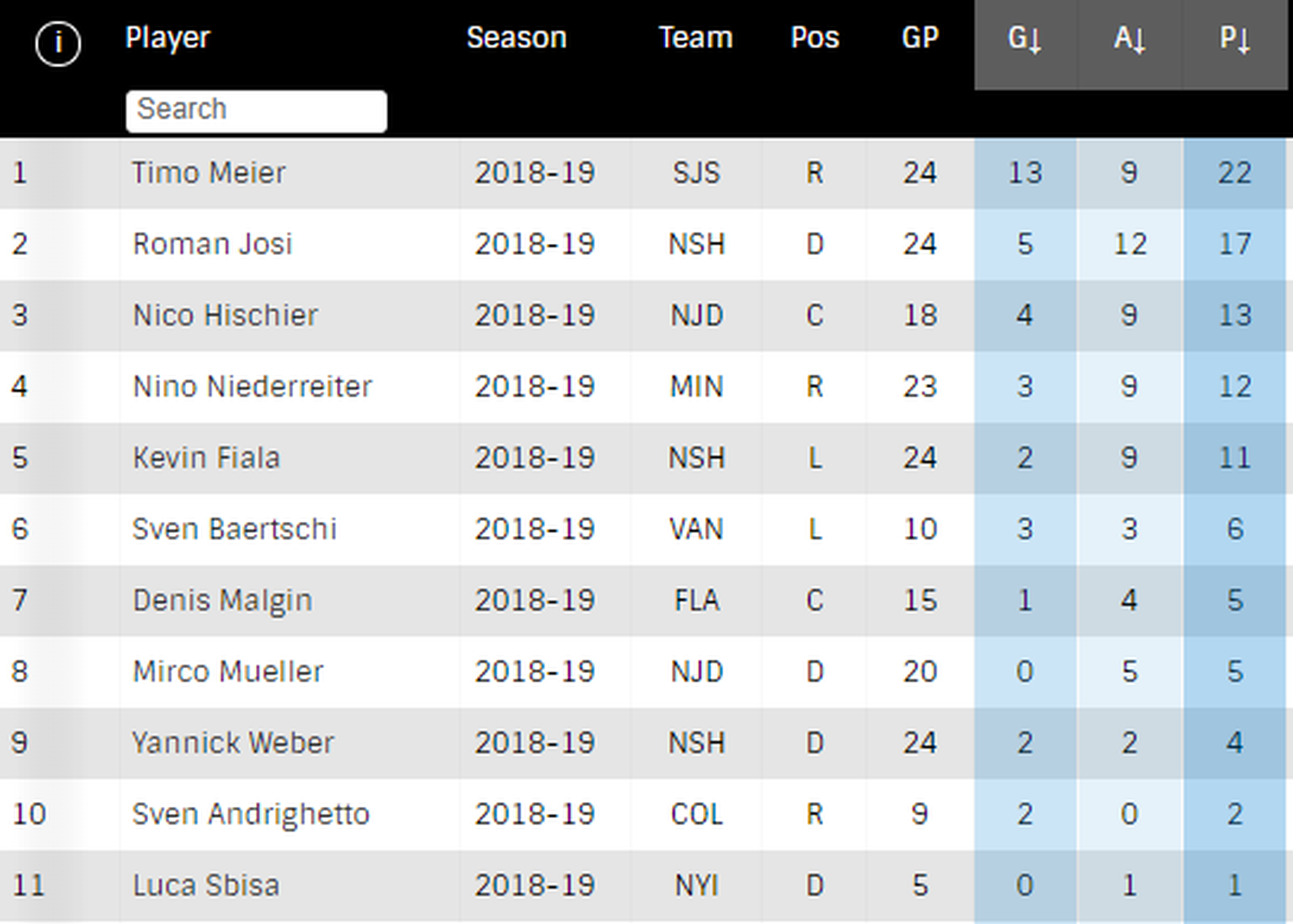Click the info circle icon

click(x=58, y=43)
